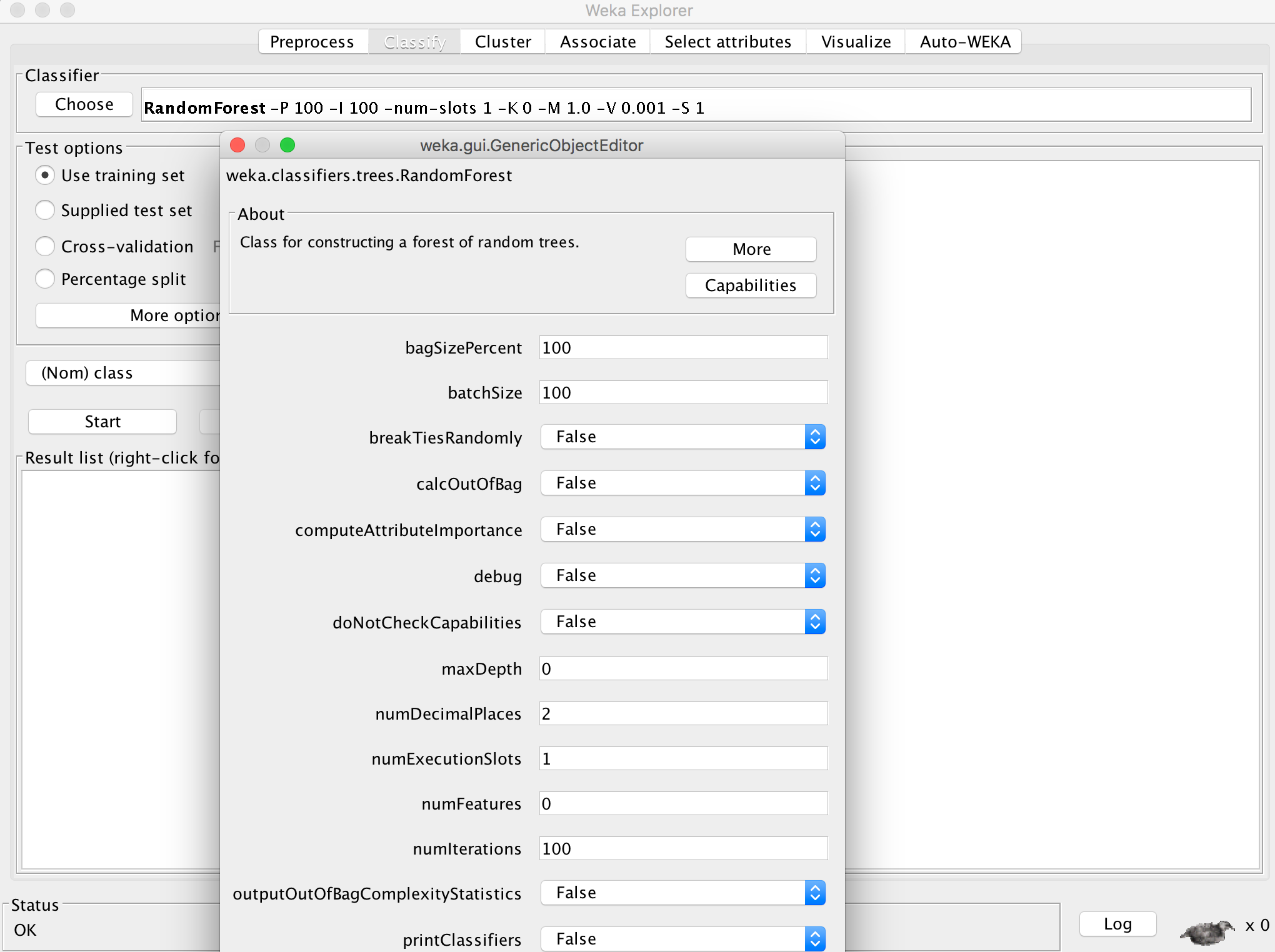Select the Use training set option
This screenshot has width=1275, height=952.
(45, 176)
